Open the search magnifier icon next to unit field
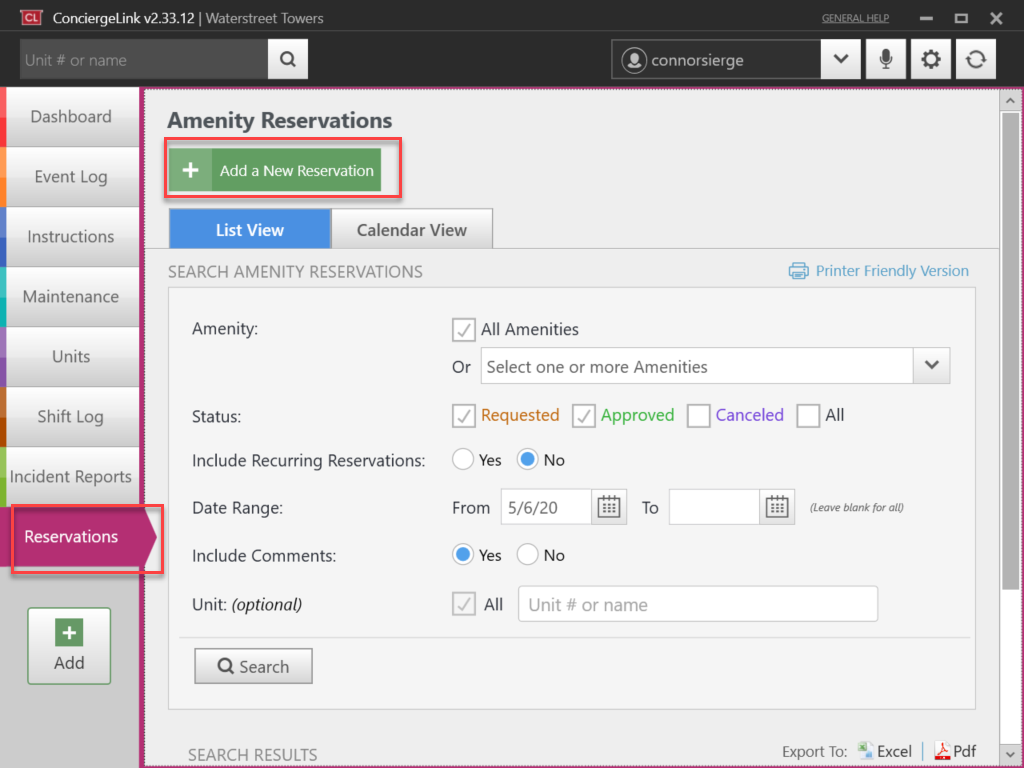 (x=287, y=58)
